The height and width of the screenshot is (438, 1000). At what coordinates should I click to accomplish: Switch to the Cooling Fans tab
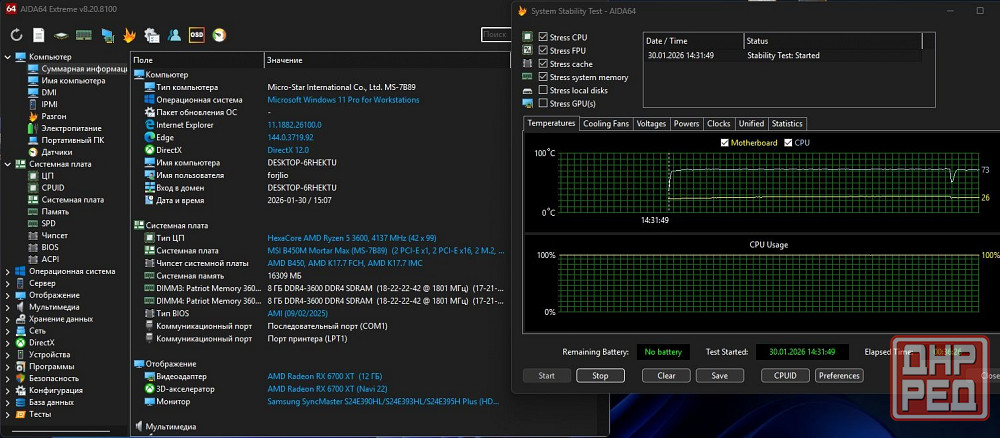[606, 124]
